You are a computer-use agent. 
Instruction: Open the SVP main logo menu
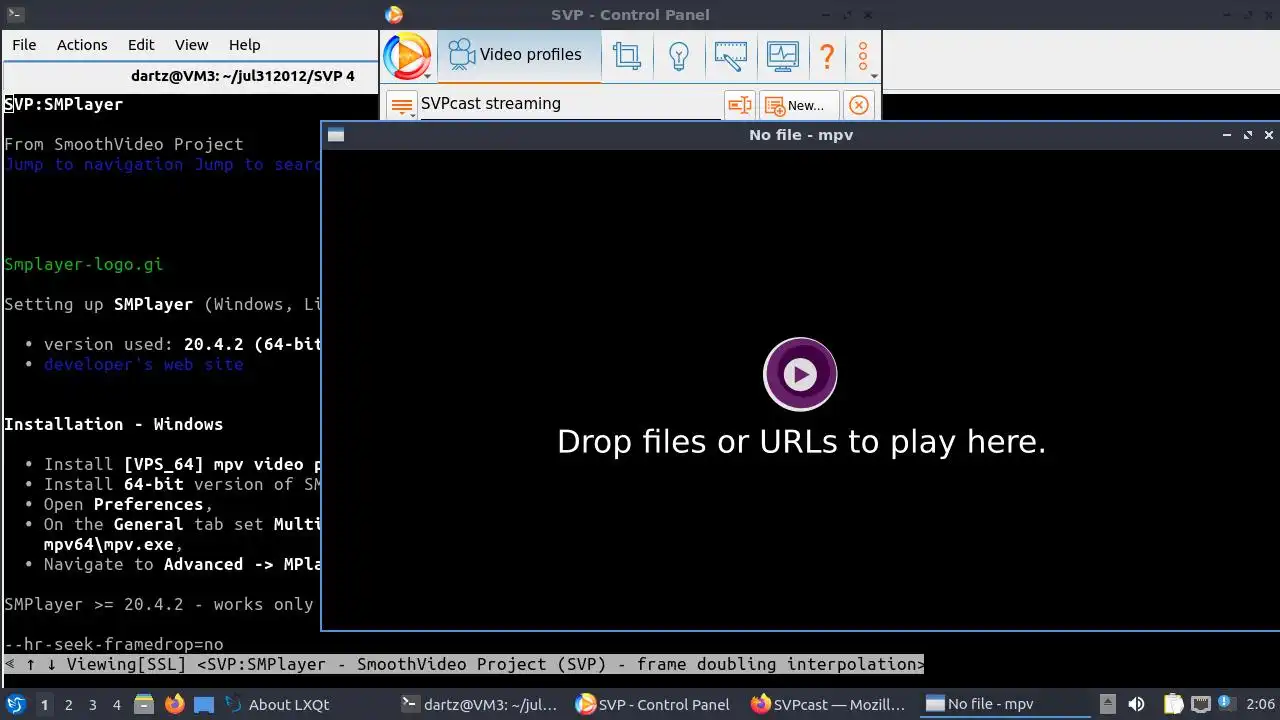pos(407,55)
